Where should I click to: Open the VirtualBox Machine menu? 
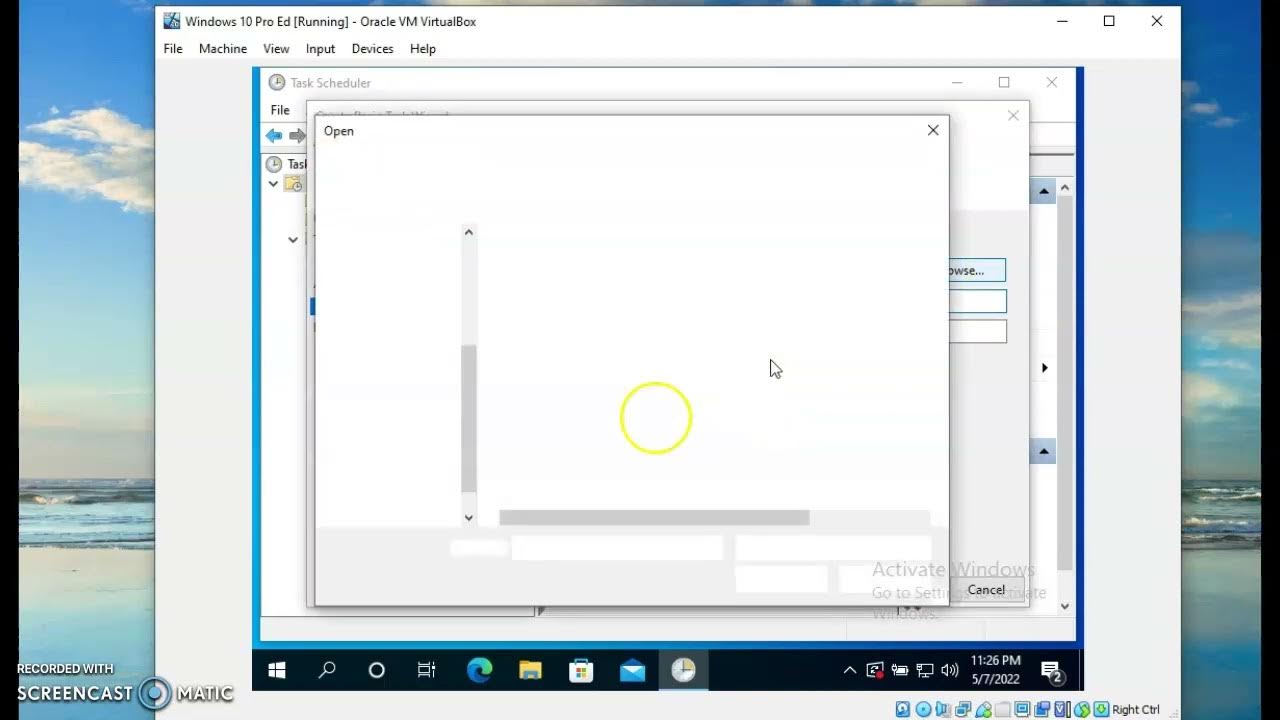pos(223,48)
